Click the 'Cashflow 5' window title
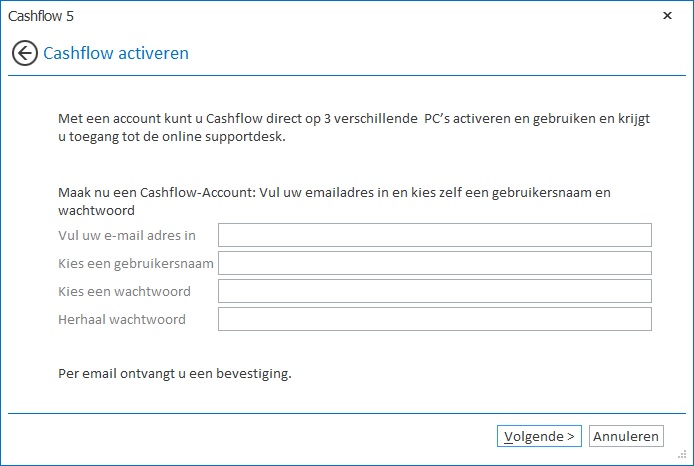Screen dimensions: 694x466 pyautogui.click(x=41, y=16)
